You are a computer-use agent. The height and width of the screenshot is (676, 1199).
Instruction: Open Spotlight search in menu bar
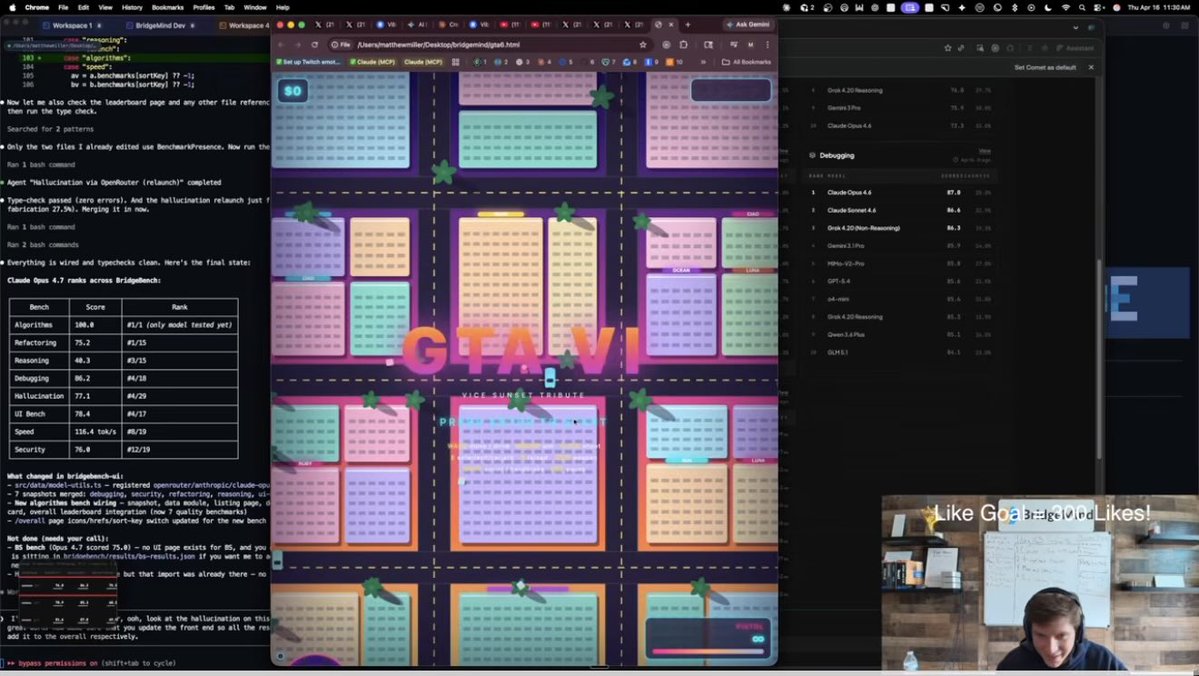click(x=1082, y=7)
